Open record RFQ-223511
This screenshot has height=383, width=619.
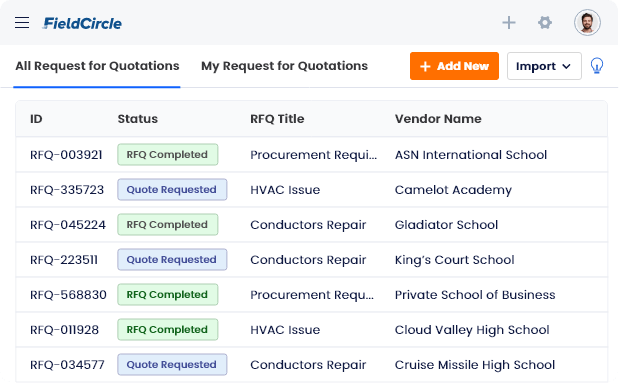64,260
